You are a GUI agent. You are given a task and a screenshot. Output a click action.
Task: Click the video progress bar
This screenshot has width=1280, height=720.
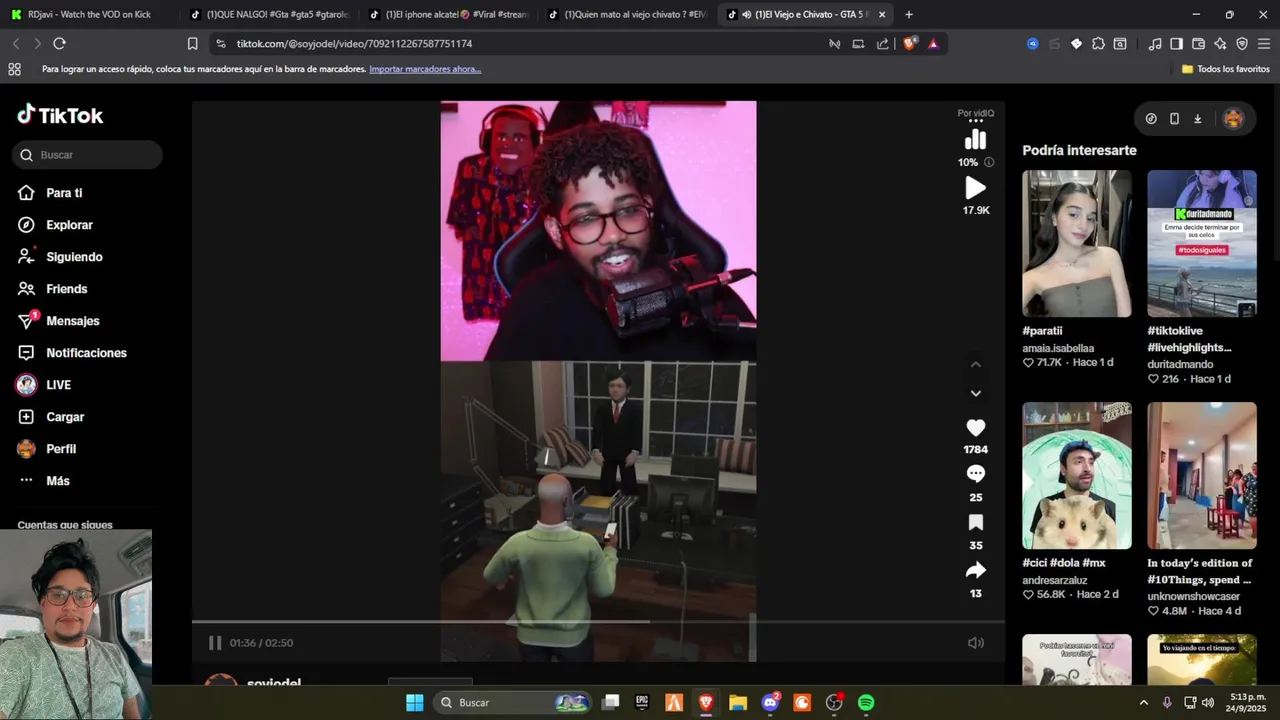point(598,622)
